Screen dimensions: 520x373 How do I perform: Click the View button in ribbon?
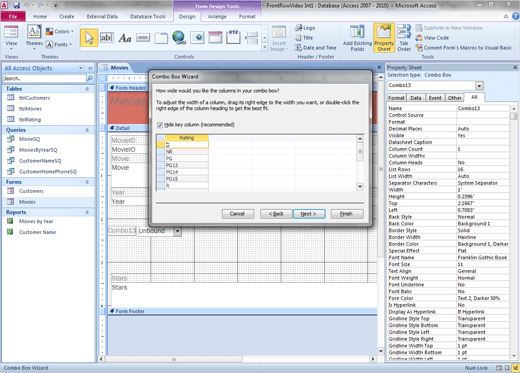11,37
